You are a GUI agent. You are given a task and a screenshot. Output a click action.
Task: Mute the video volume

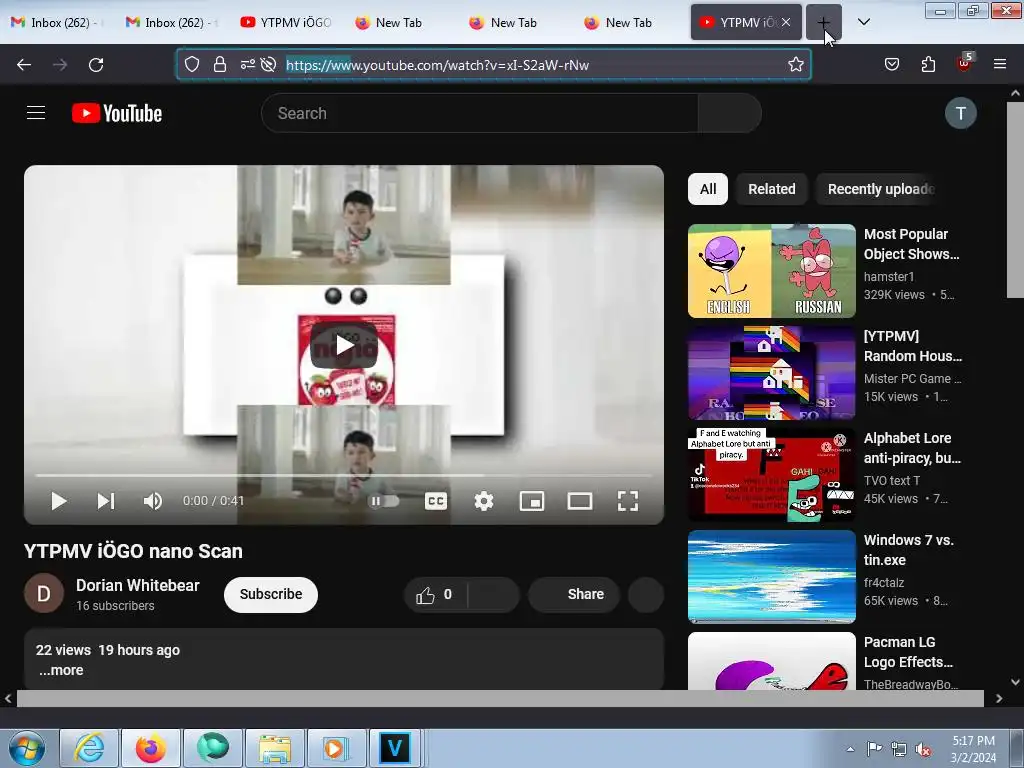click(x=152, y=501)
